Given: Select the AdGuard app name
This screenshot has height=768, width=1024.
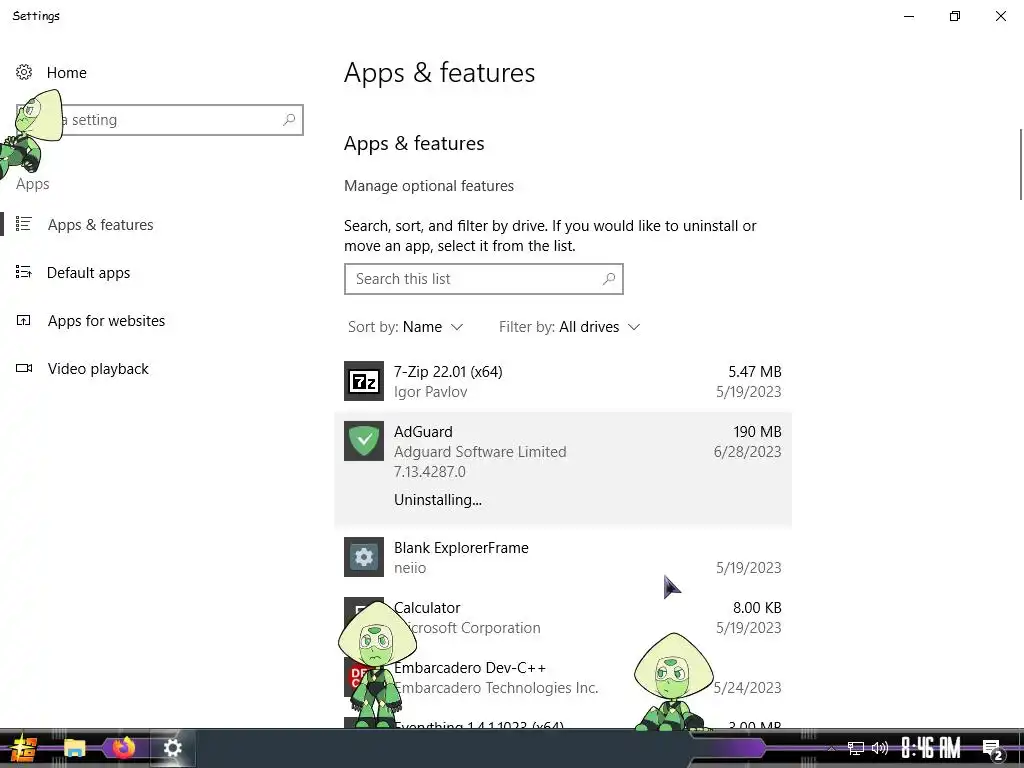Looking at the screenshot, I should tap(423, 432).
